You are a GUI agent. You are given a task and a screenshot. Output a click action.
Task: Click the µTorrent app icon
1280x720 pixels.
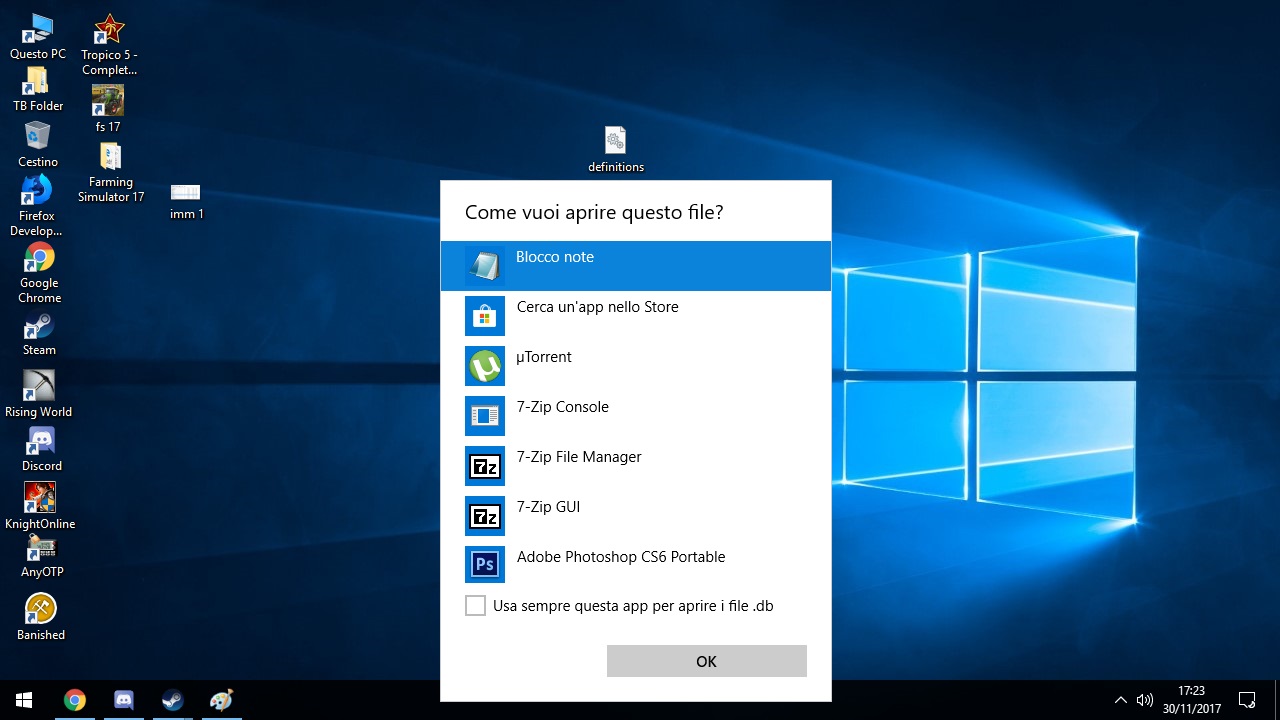pos(485,366)
